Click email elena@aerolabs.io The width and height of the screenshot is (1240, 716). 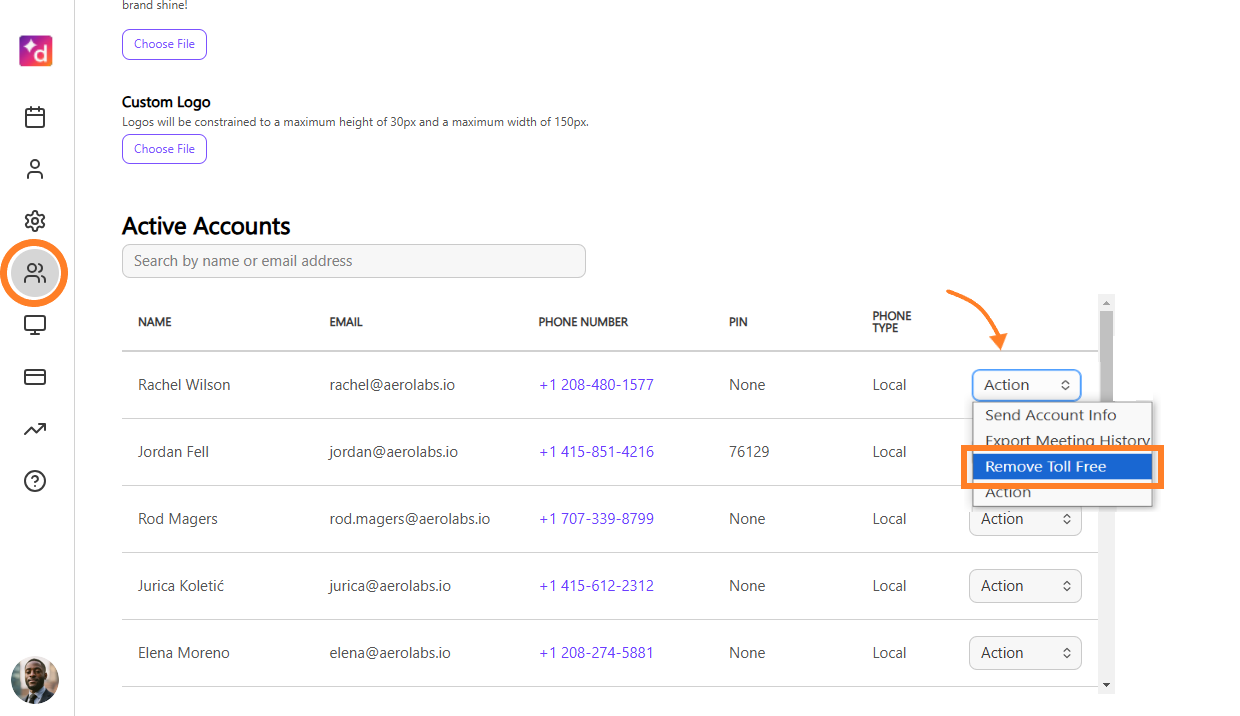390,653
